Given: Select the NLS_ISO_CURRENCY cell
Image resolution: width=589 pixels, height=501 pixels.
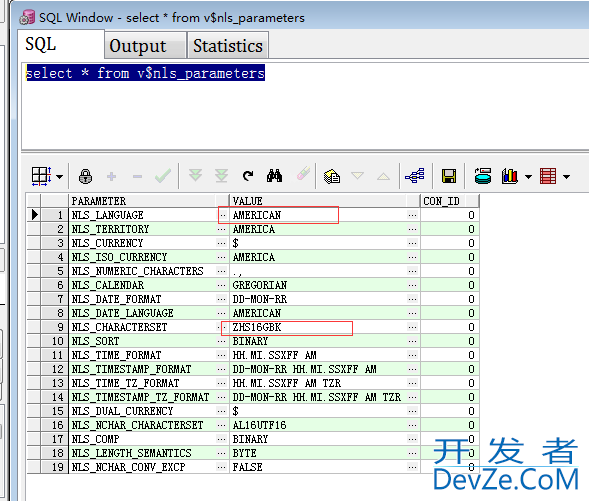Looking at the screenshot, I should pos(148,257).
